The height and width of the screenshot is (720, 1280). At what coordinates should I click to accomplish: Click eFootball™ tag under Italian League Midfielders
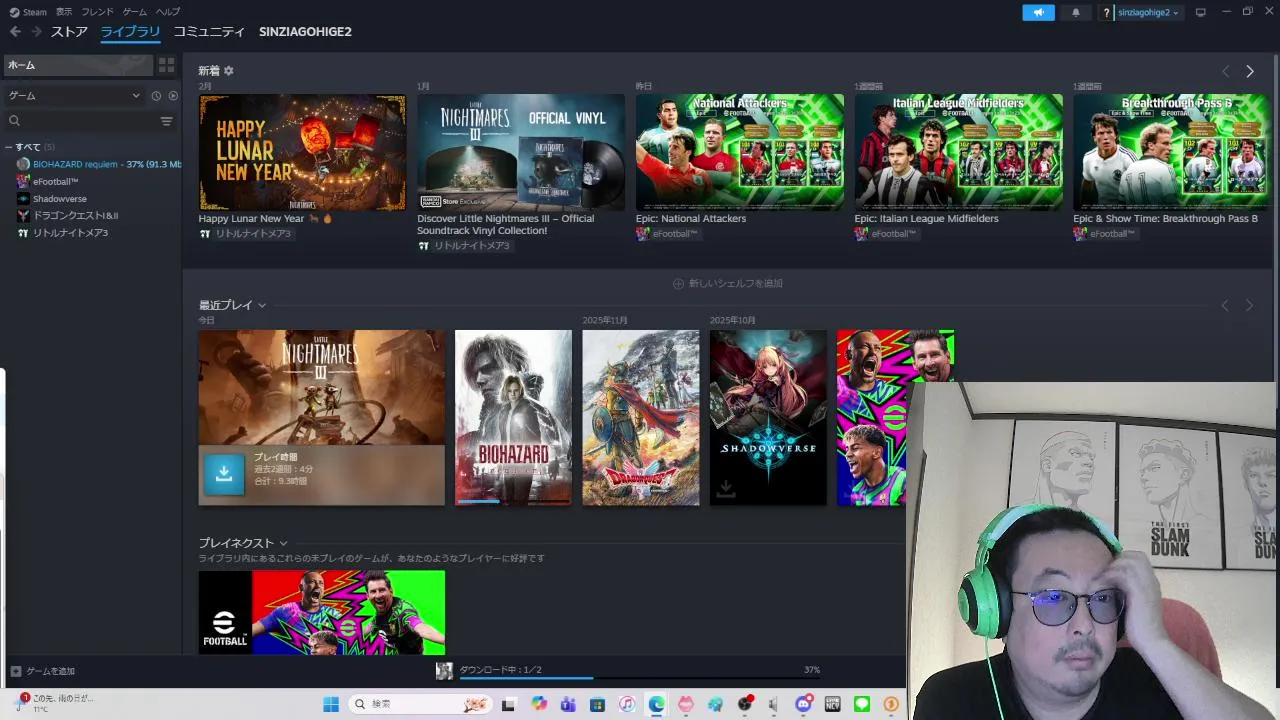(886, 234)
